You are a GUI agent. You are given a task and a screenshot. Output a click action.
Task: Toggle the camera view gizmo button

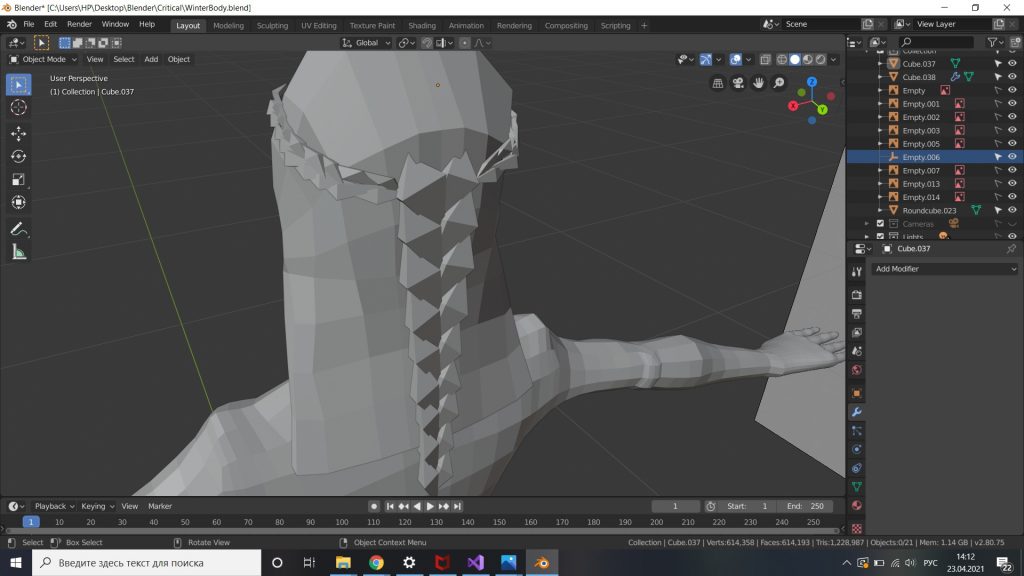738,84
